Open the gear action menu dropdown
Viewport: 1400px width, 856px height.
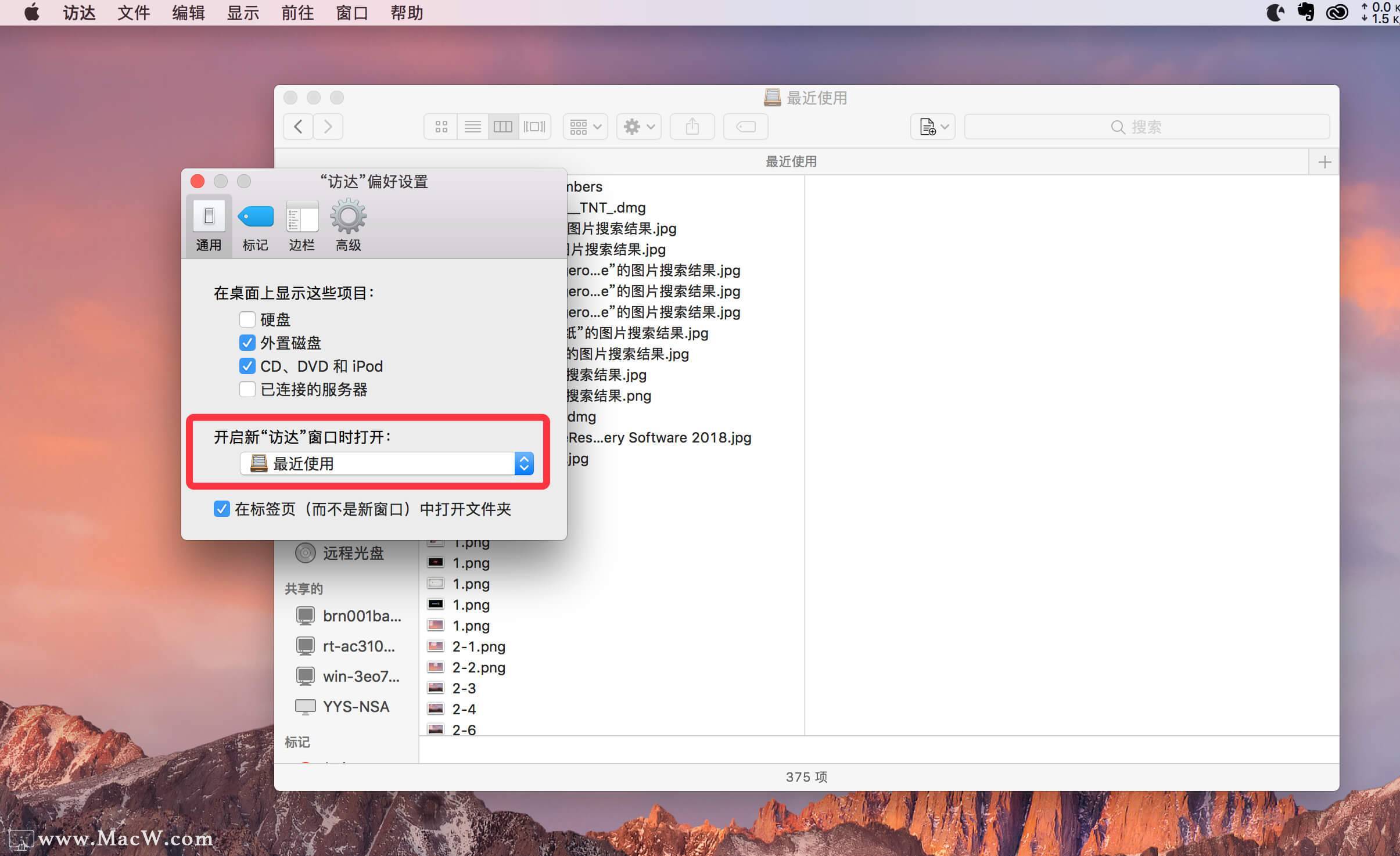click(638, 127)
